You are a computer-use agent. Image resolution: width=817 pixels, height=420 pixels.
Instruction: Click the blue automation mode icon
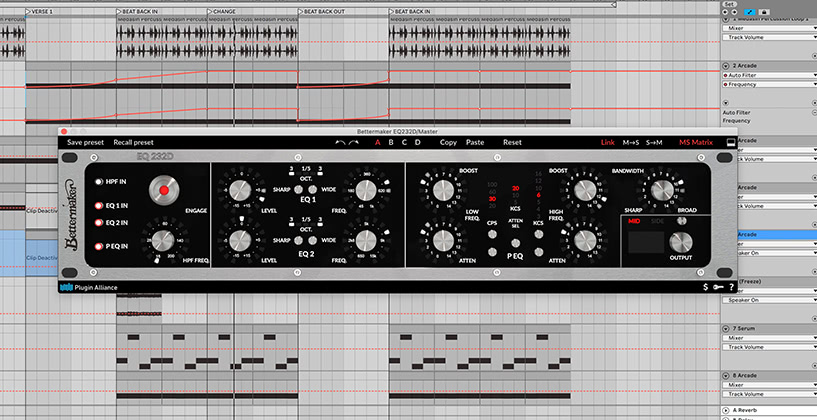point(751,11)
